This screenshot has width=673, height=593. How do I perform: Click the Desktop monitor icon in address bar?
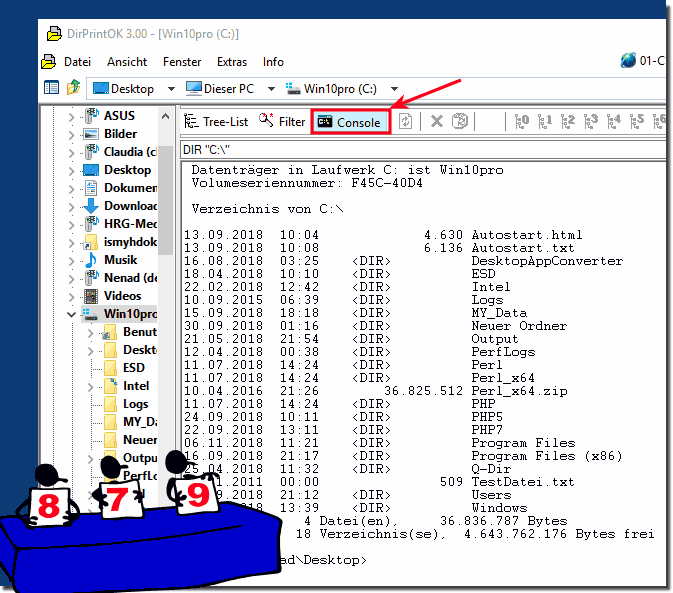[x=101, y=88]
